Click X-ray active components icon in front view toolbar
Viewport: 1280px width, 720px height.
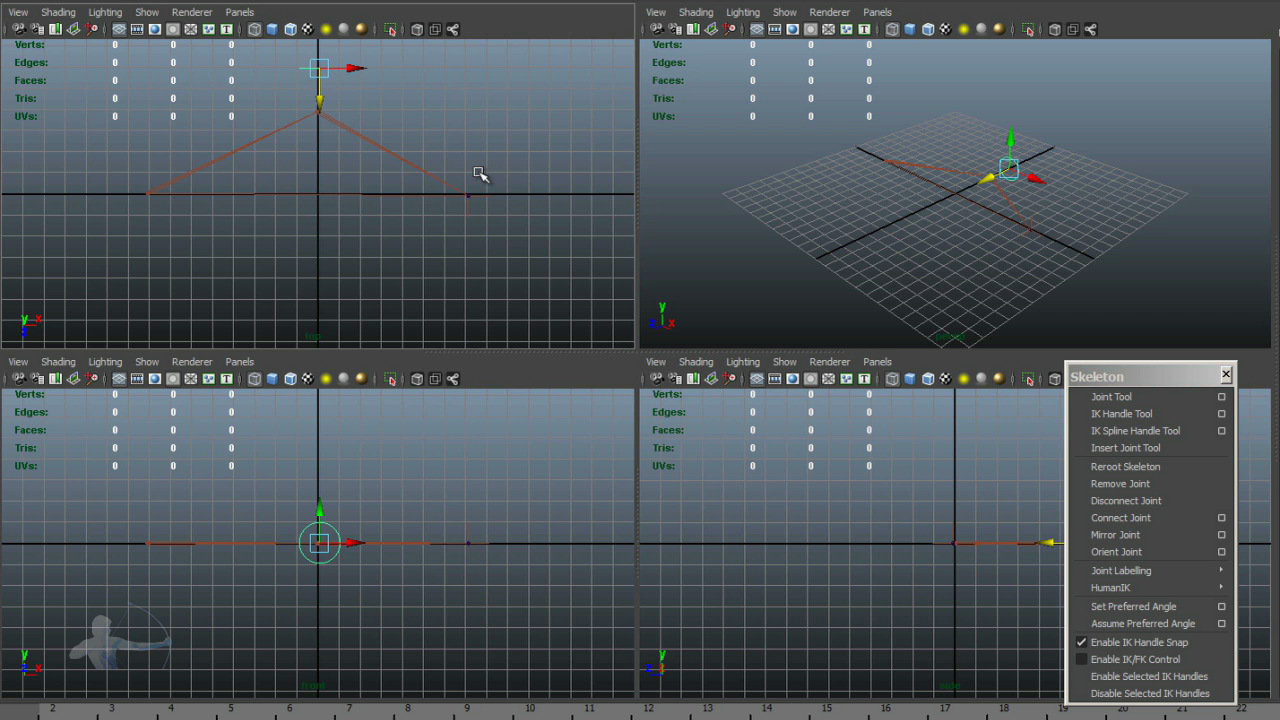435,379
